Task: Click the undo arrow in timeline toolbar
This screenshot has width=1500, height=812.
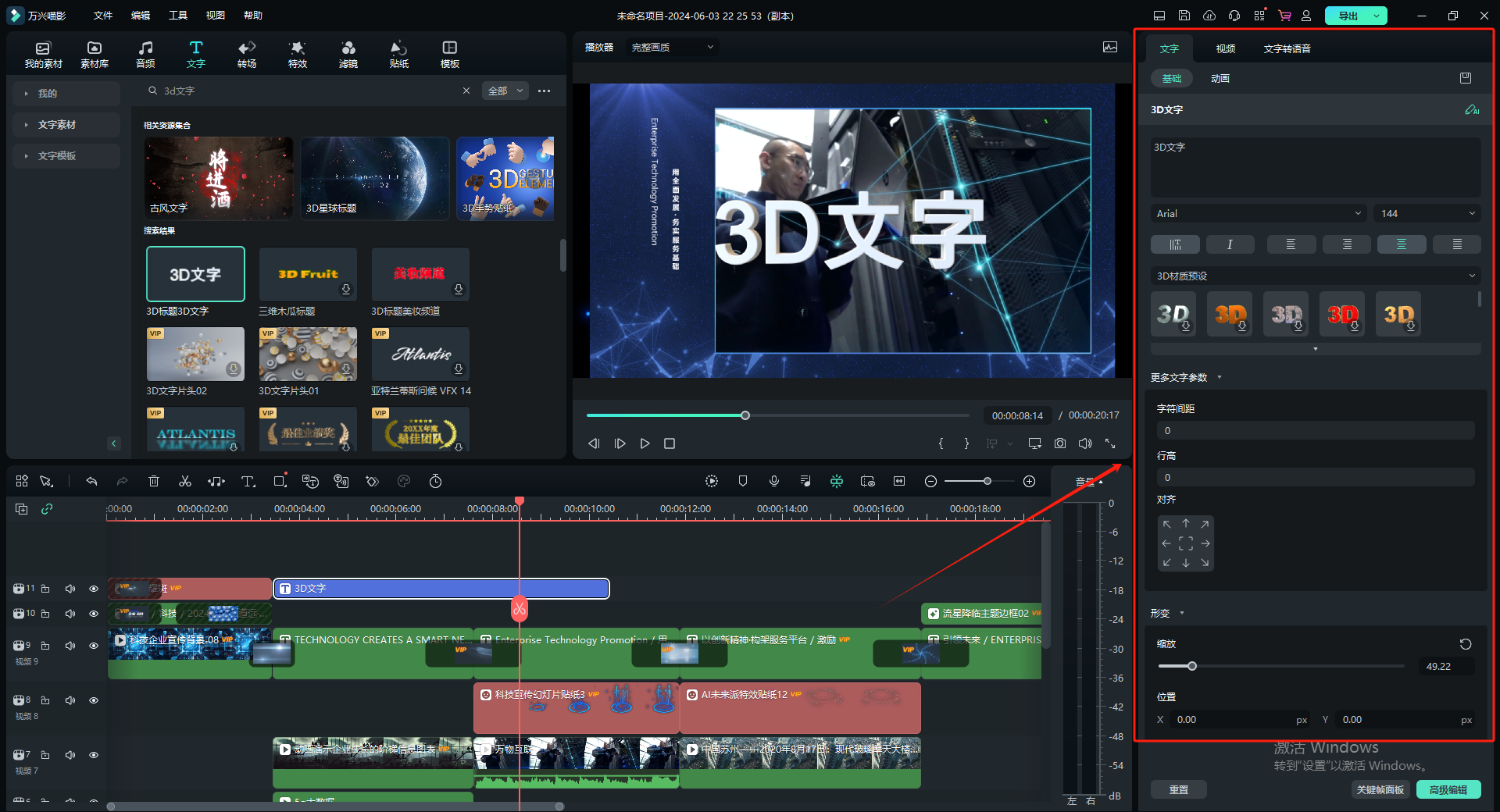Action: pyautogui.click(x=91, y=482)
